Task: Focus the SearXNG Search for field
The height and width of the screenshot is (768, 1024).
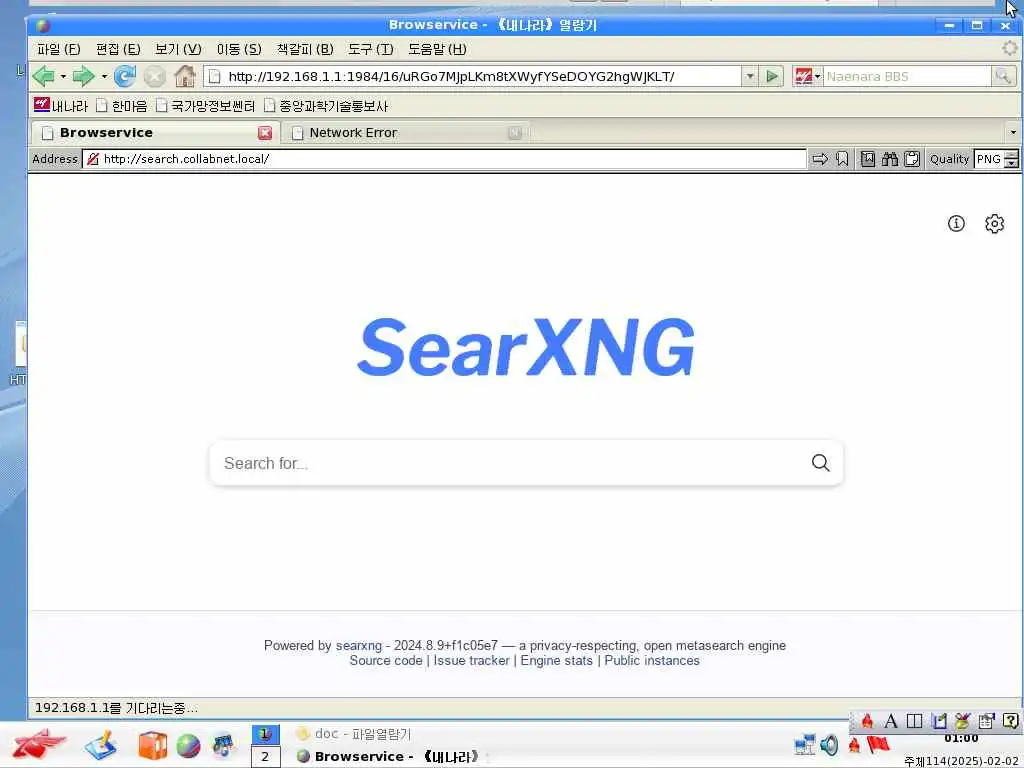Action: click(x=509, y=463)
